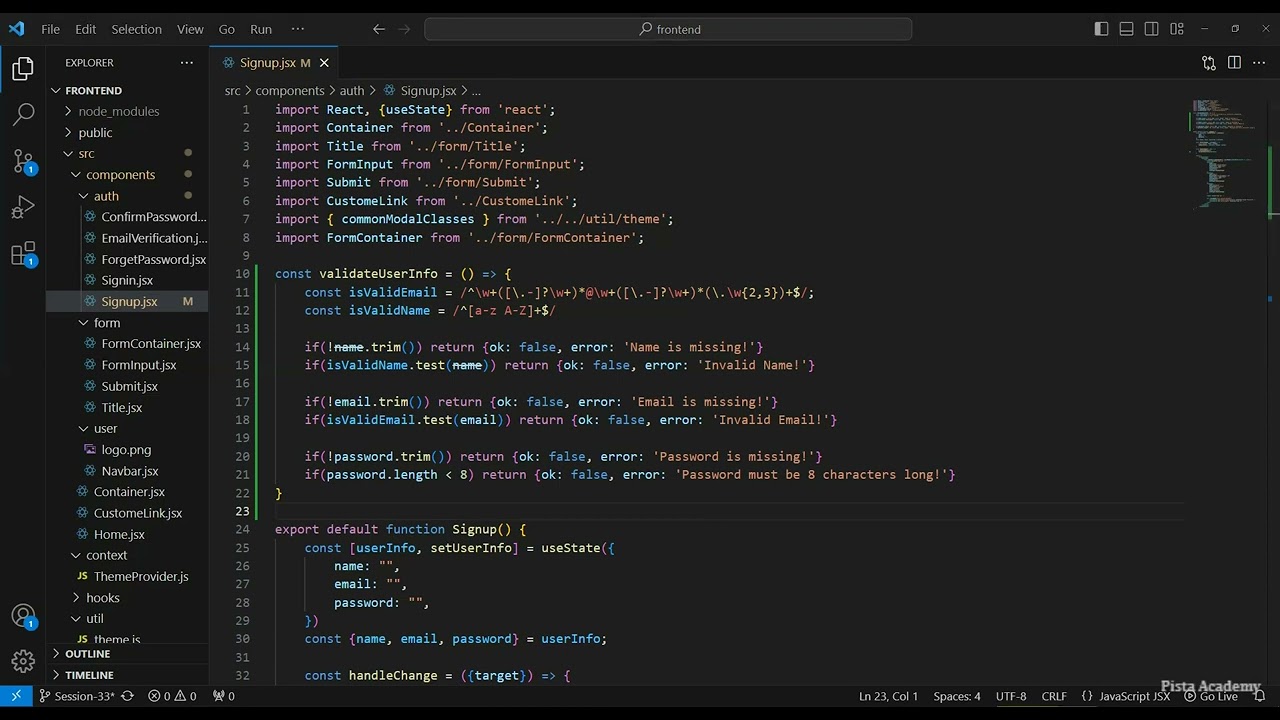Open notifications bell in status bar
The width and height of the screenshot is (1280, 720).
pos(1260,696)
